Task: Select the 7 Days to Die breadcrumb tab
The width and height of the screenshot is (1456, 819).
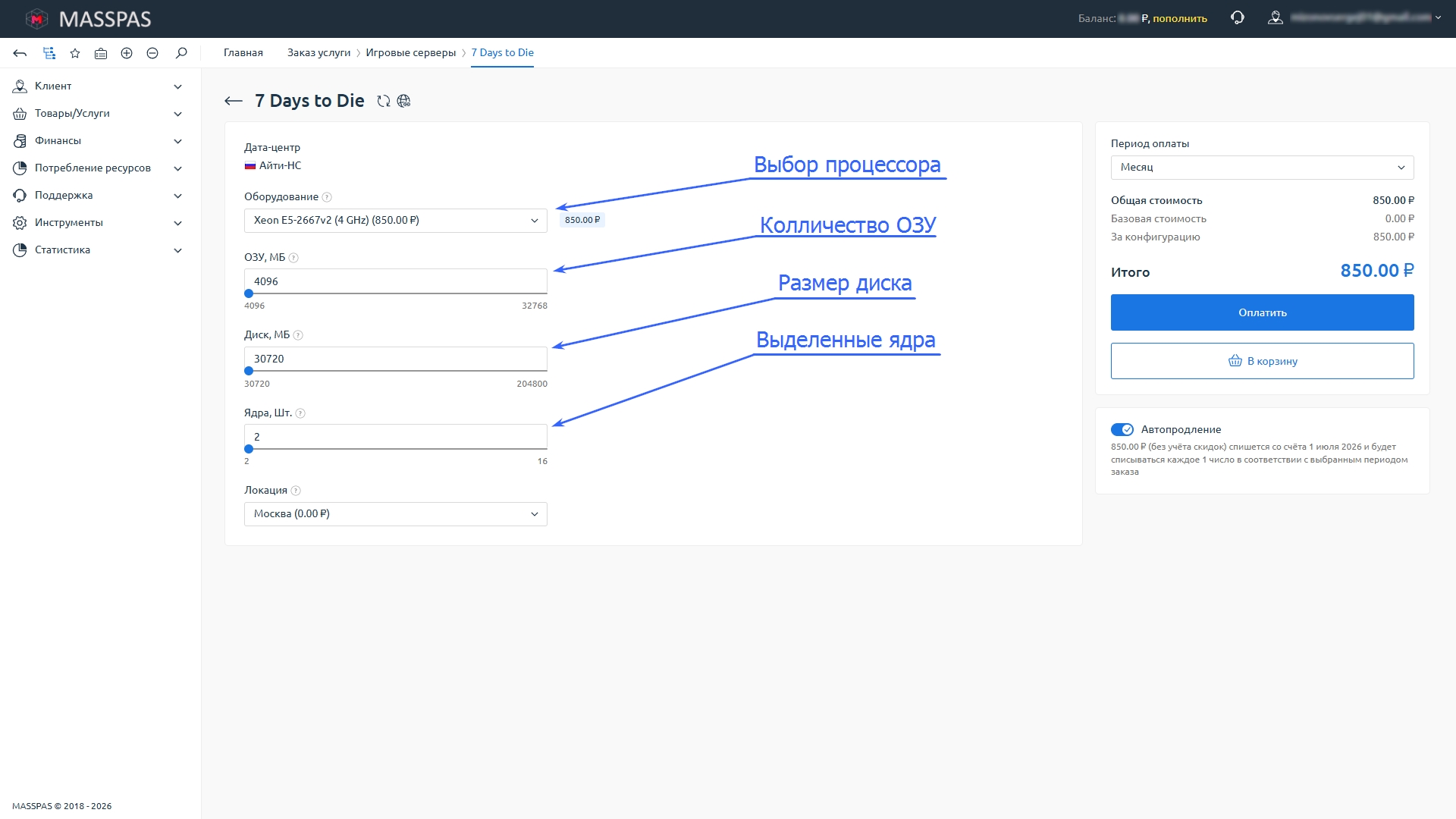Action: (x=502, y=53)
